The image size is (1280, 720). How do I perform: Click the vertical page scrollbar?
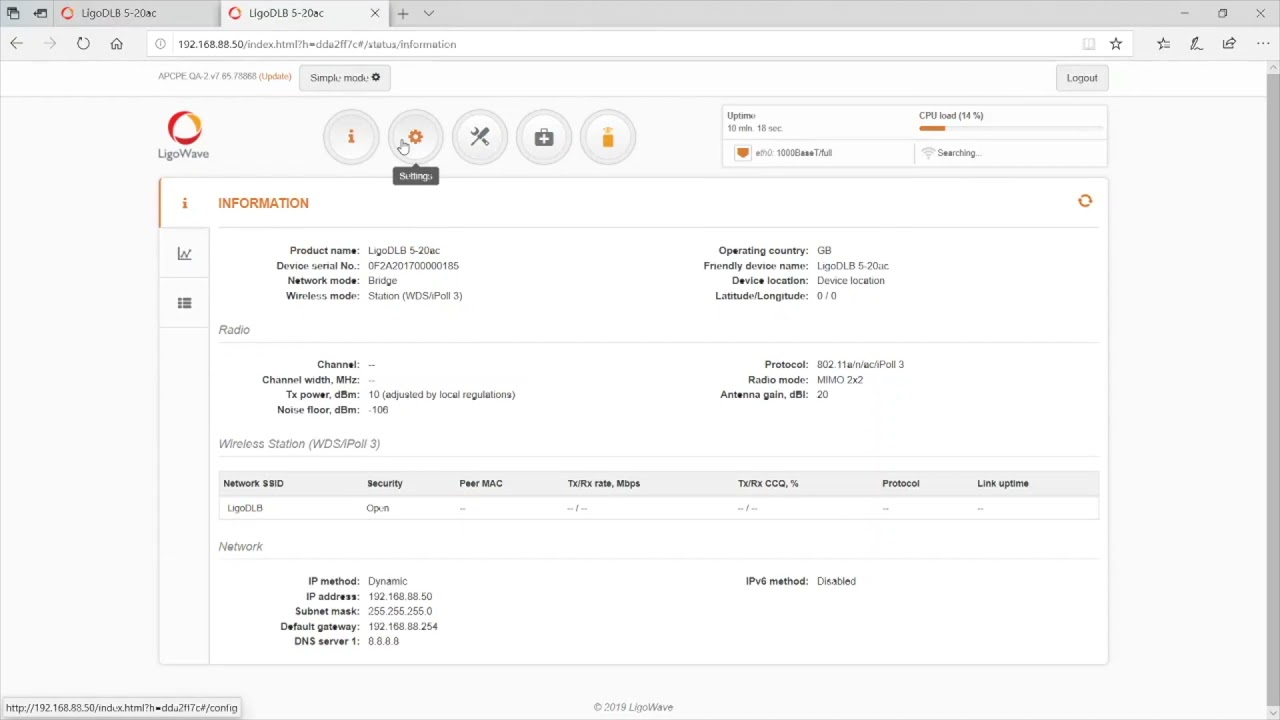click(1273, 390)
